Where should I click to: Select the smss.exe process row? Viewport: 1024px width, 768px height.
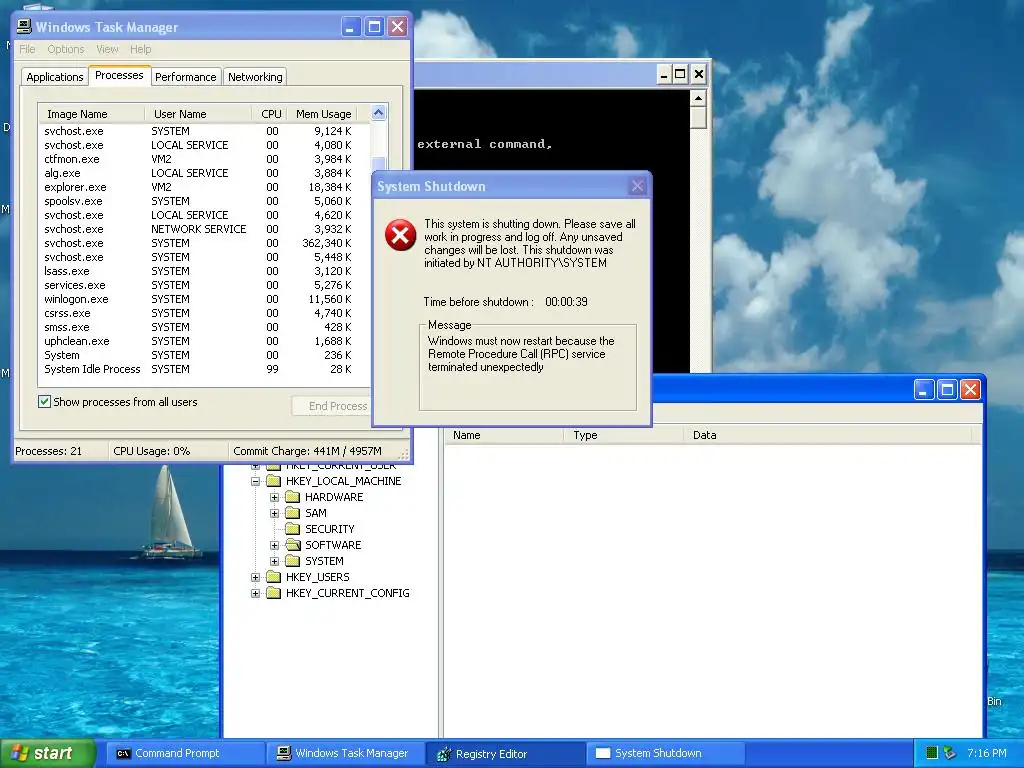204,327
